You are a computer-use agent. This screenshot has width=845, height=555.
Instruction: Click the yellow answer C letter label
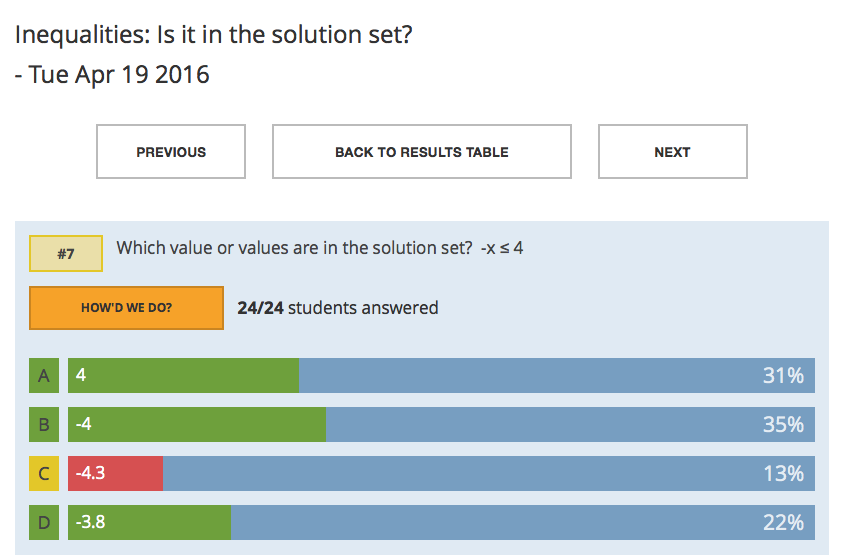(44, 474)
